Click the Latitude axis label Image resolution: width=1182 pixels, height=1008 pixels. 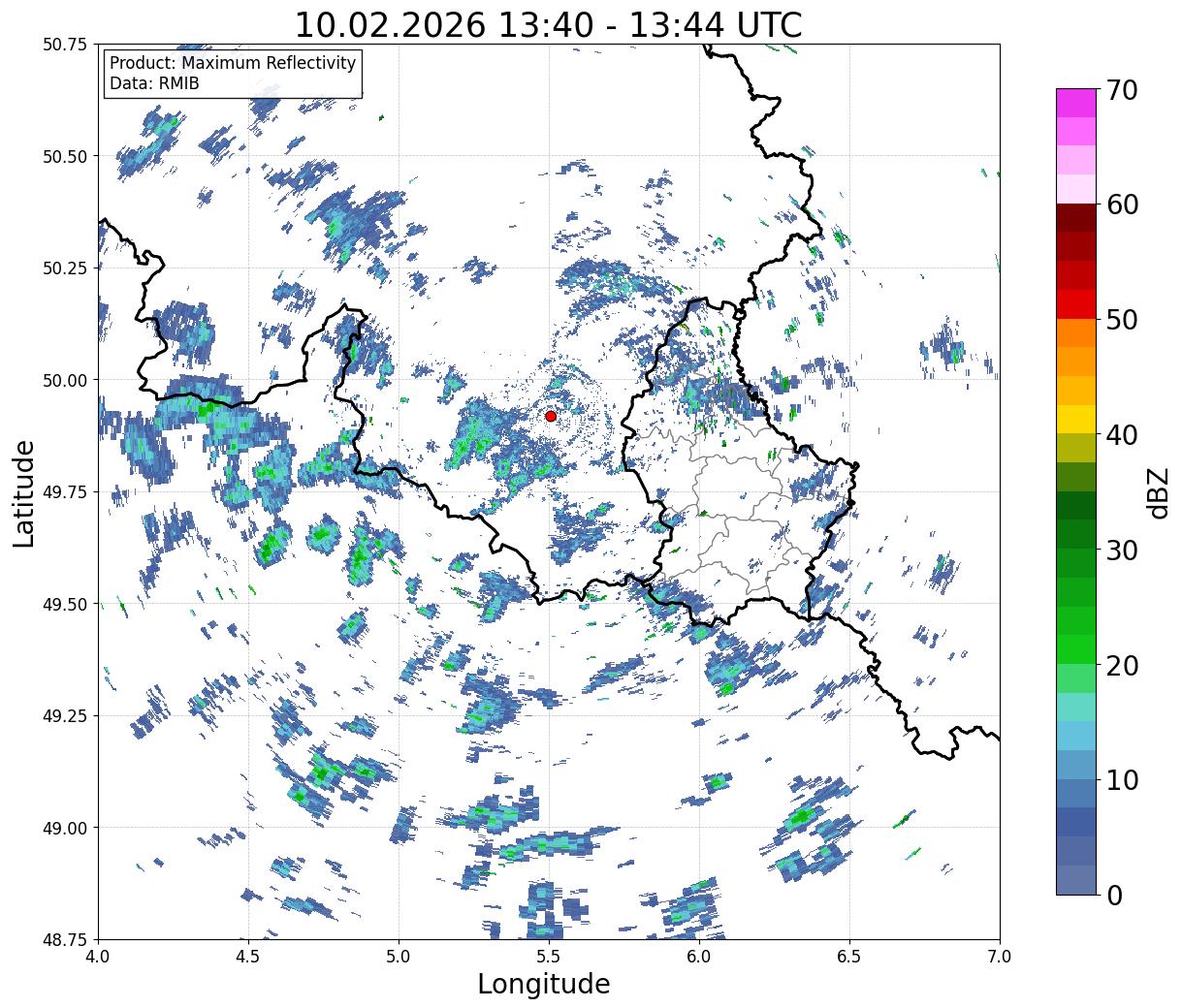(25, 492)
